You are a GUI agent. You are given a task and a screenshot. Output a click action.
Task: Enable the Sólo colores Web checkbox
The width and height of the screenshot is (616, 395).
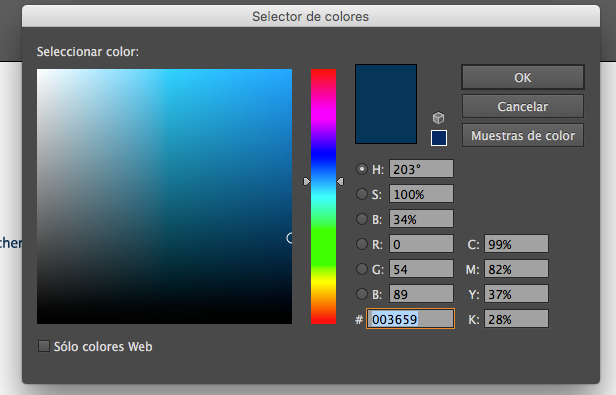tap(44, 346)
